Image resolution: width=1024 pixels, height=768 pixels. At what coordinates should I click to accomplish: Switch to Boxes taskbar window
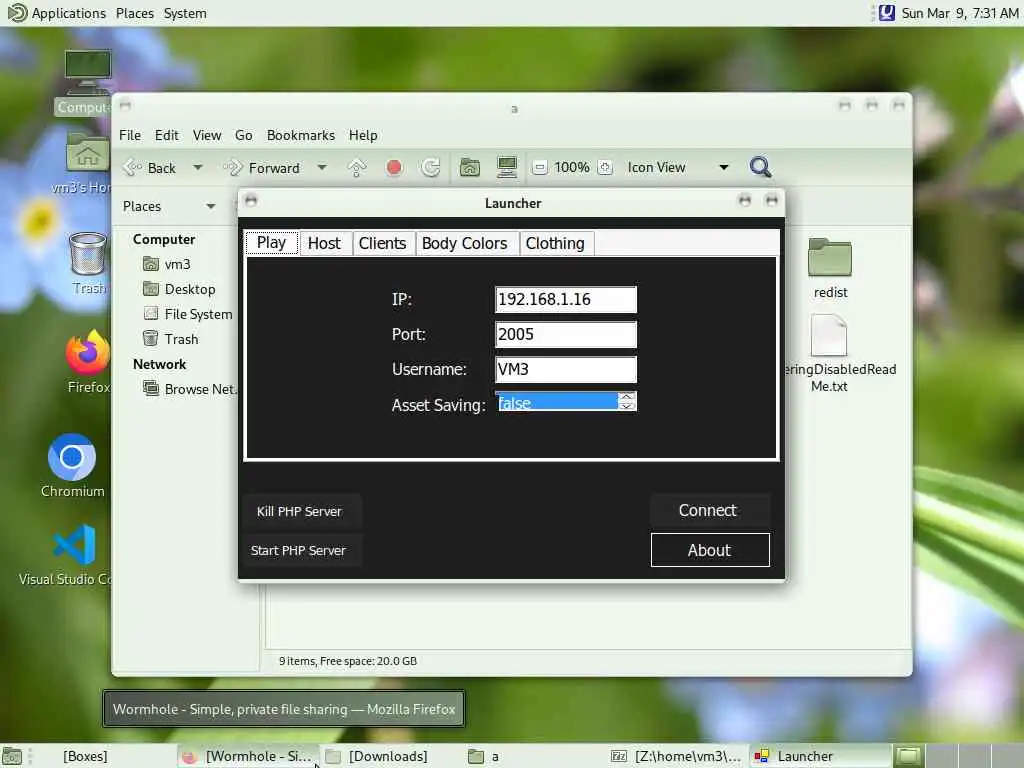click(86, 756)
